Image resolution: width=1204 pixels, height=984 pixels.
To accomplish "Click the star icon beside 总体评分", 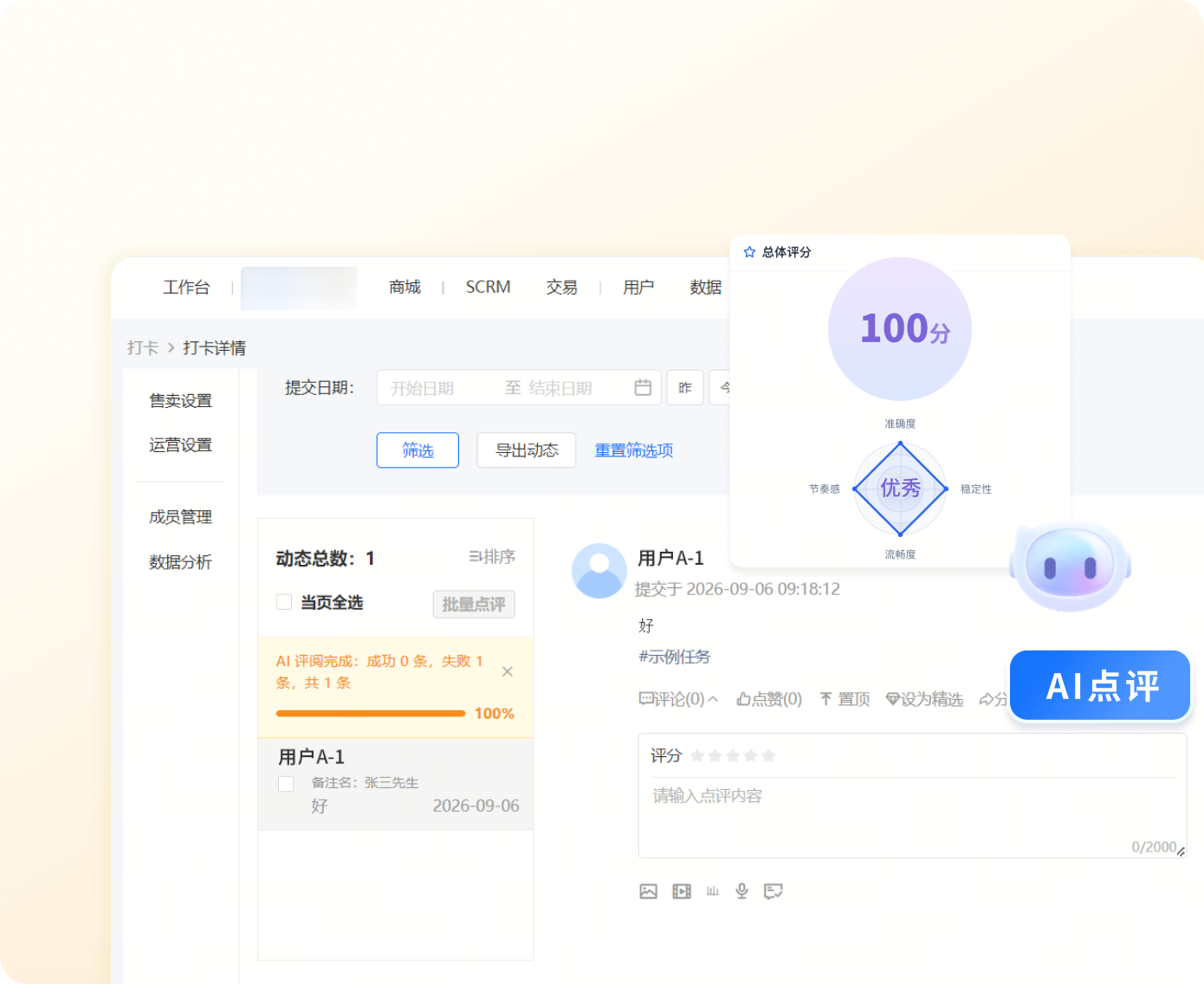I will click(x=749, y=252).
